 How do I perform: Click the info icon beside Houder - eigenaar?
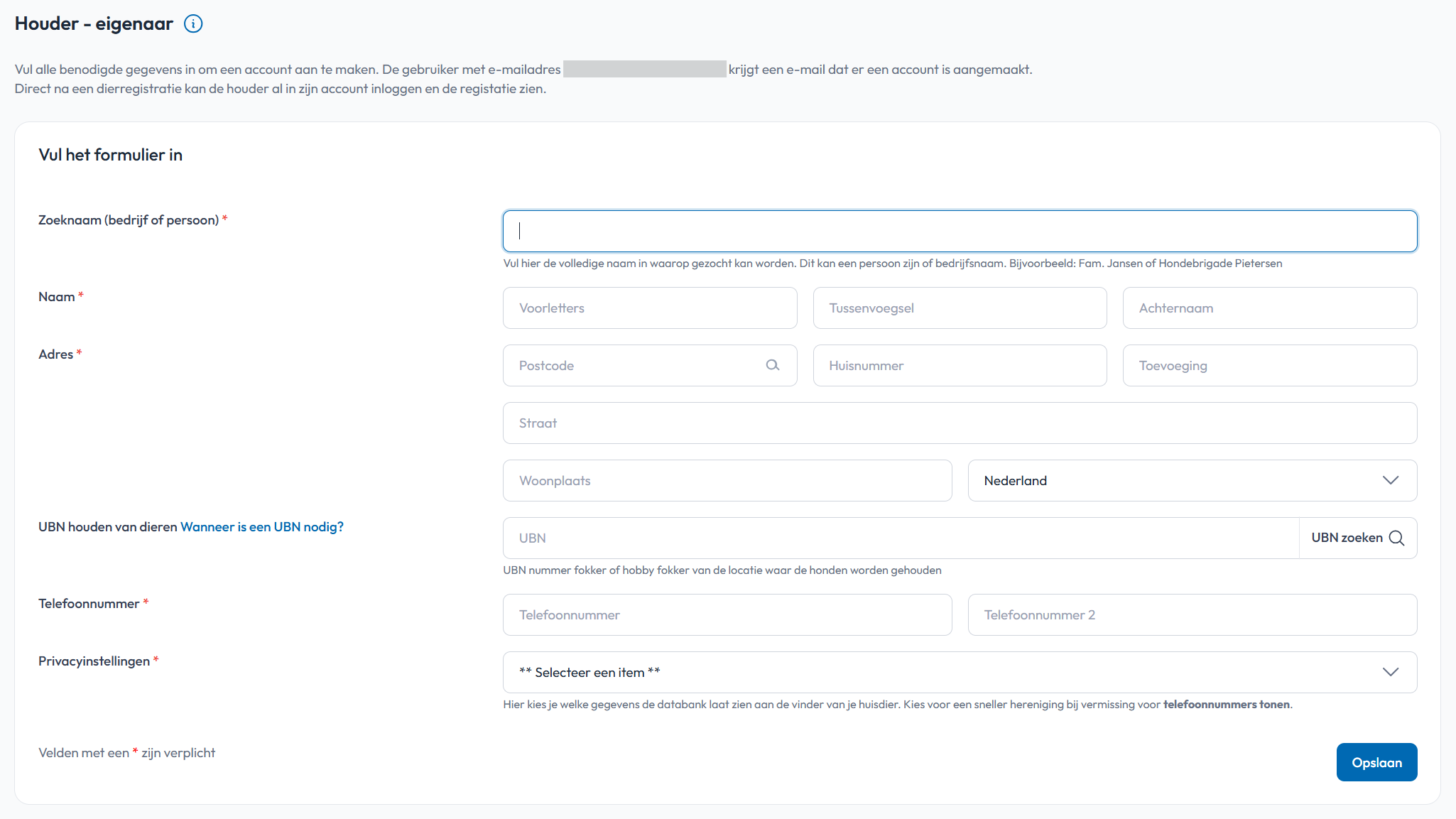tap(193, 23)
